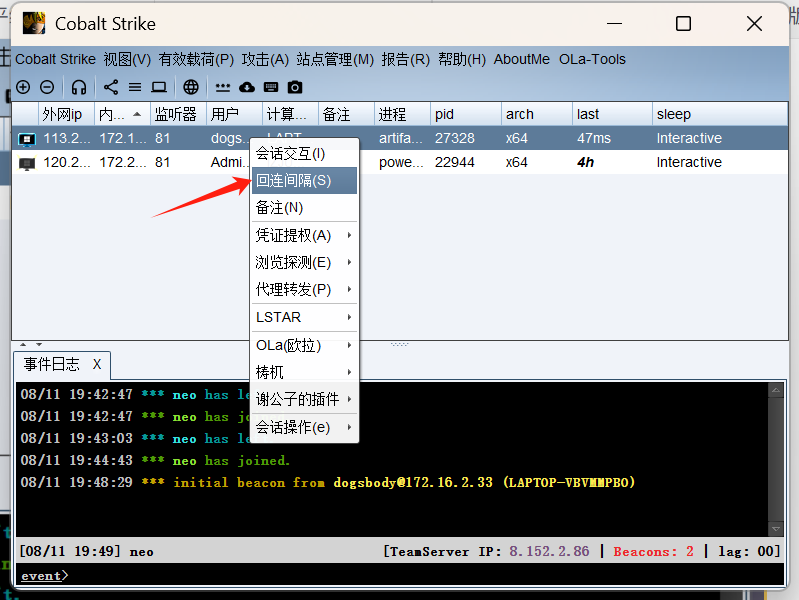Expand 凭证提权(A) submenu
Viewport: 799px width, 600px height.
[305, 235]
